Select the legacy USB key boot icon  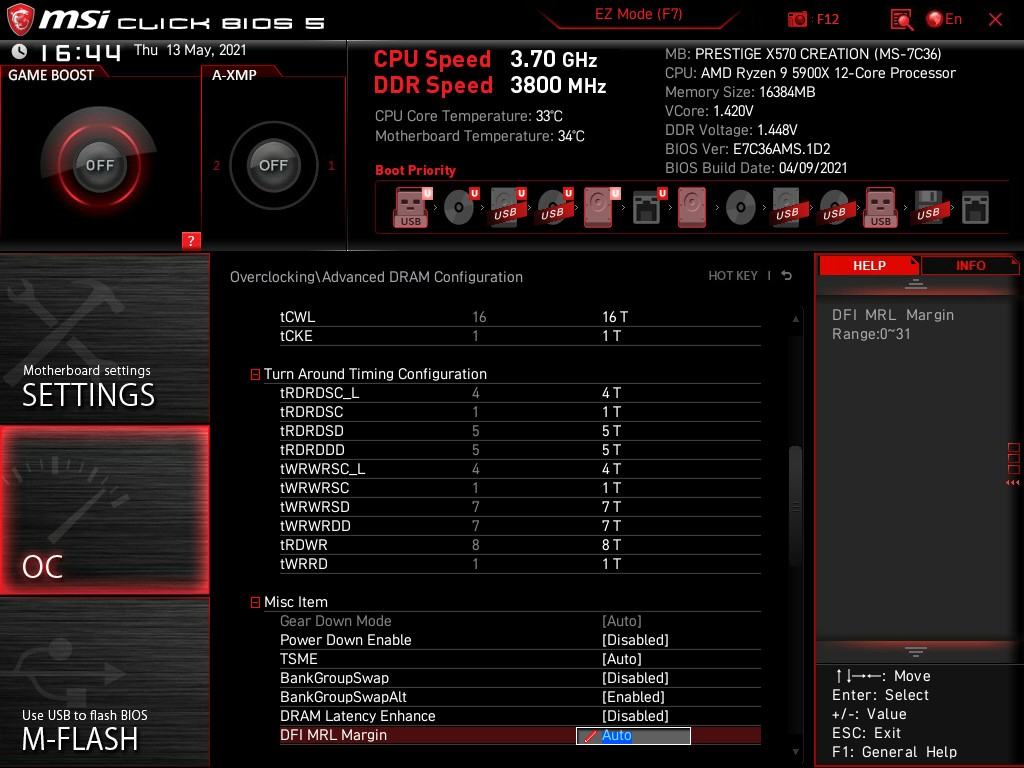tap(880, 208)
